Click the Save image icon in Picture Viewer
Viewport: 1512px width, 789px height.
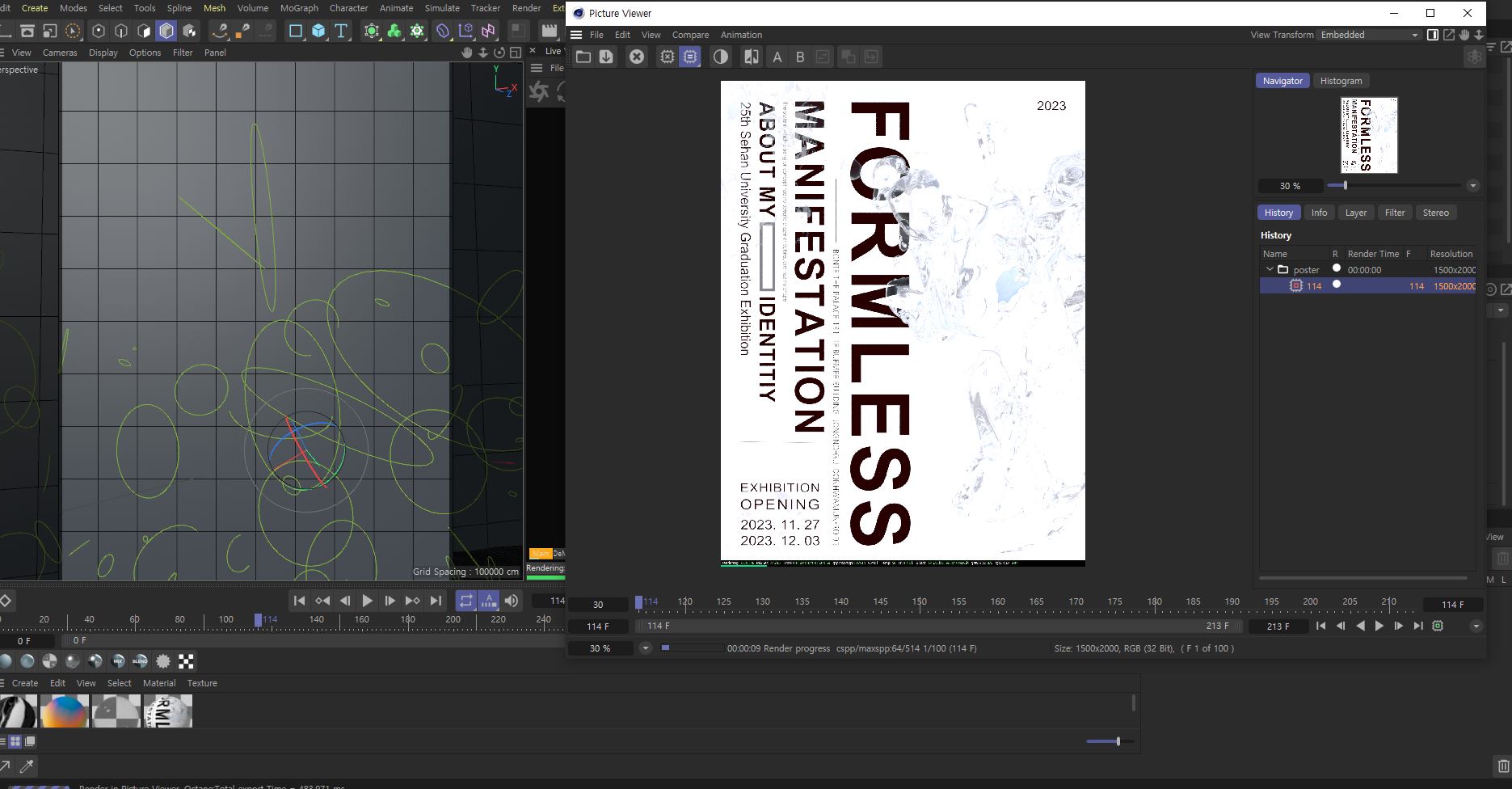[606, 57]
